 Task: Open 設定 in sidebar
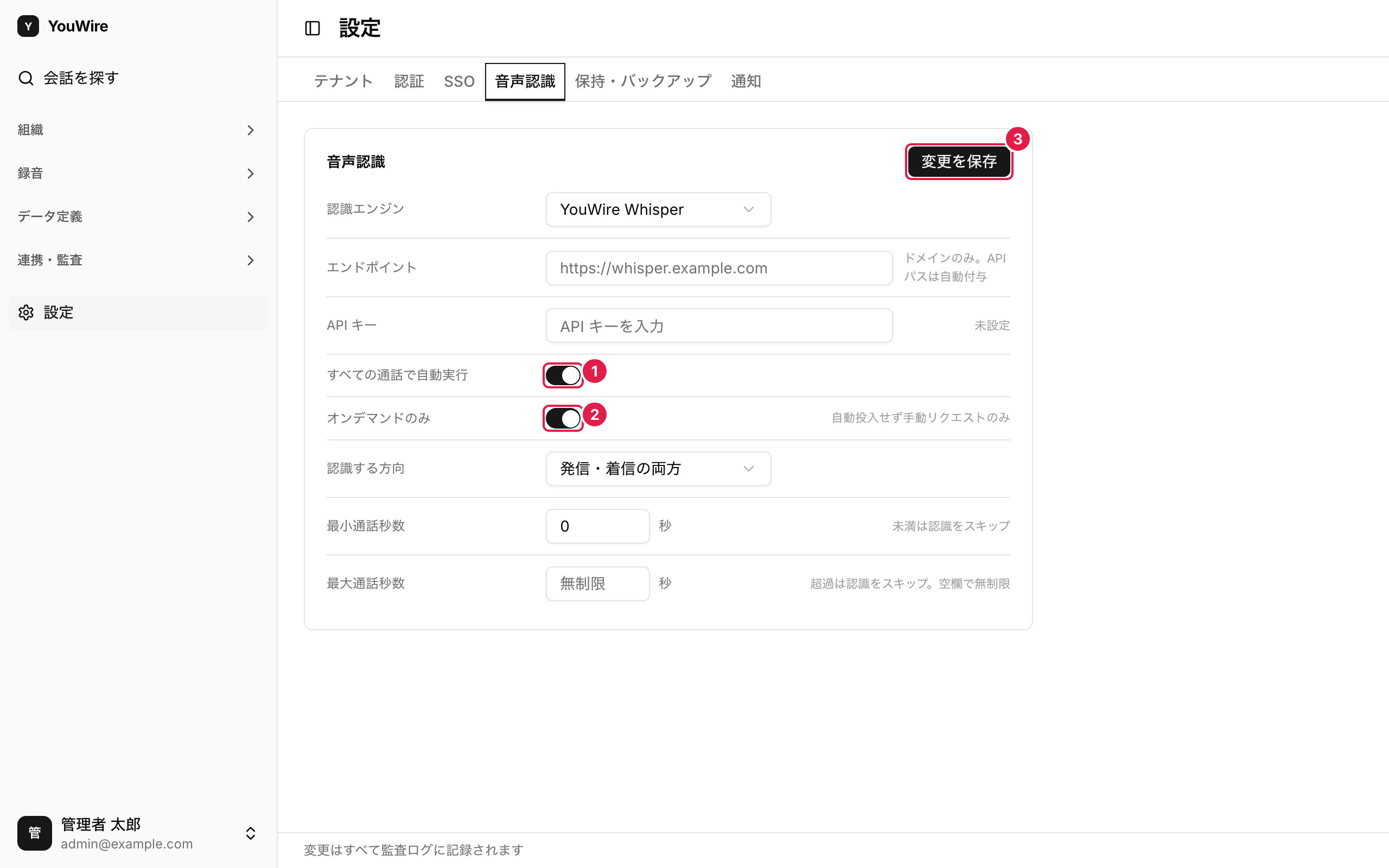tap(138, 312)
